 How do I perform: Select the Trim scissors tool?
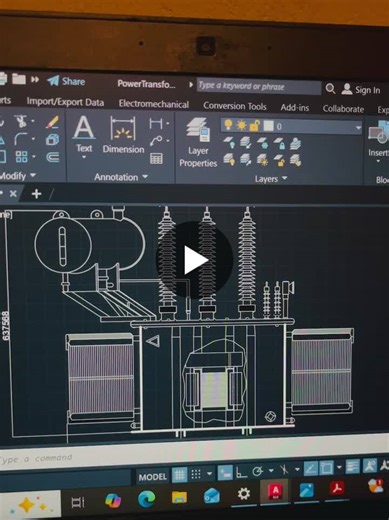coord(22,121)
